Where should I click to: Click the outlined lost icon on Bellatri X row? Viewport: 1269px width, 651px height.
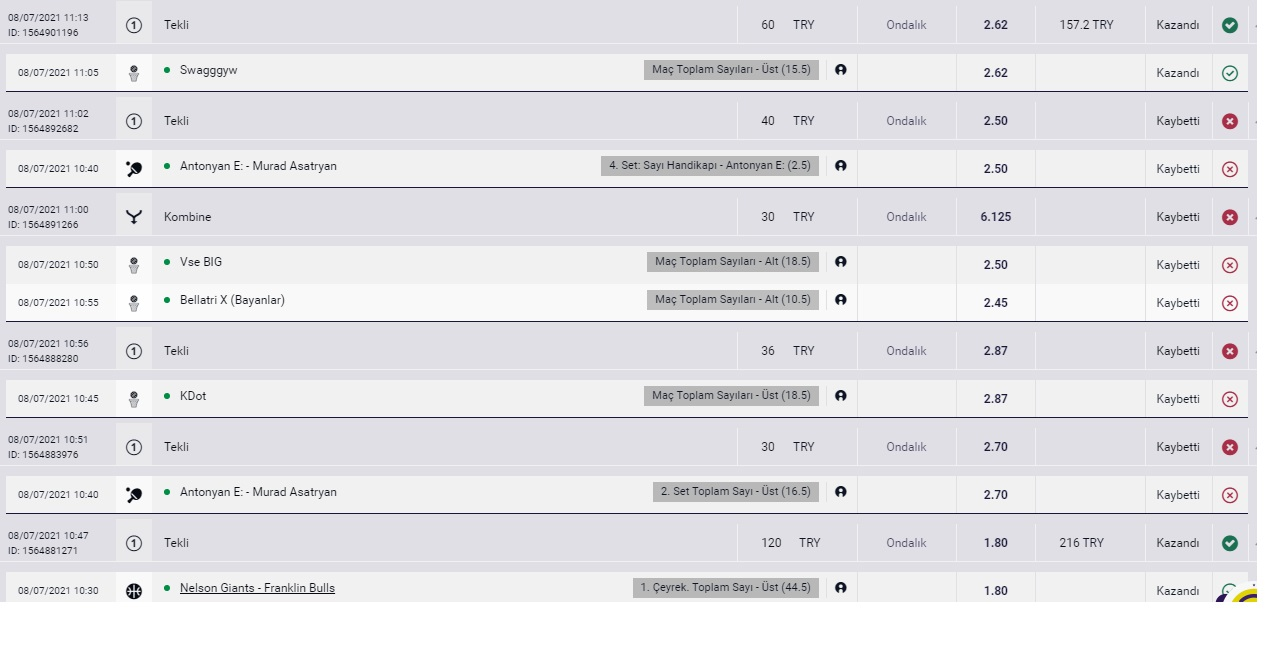(x=1230, y=303)
